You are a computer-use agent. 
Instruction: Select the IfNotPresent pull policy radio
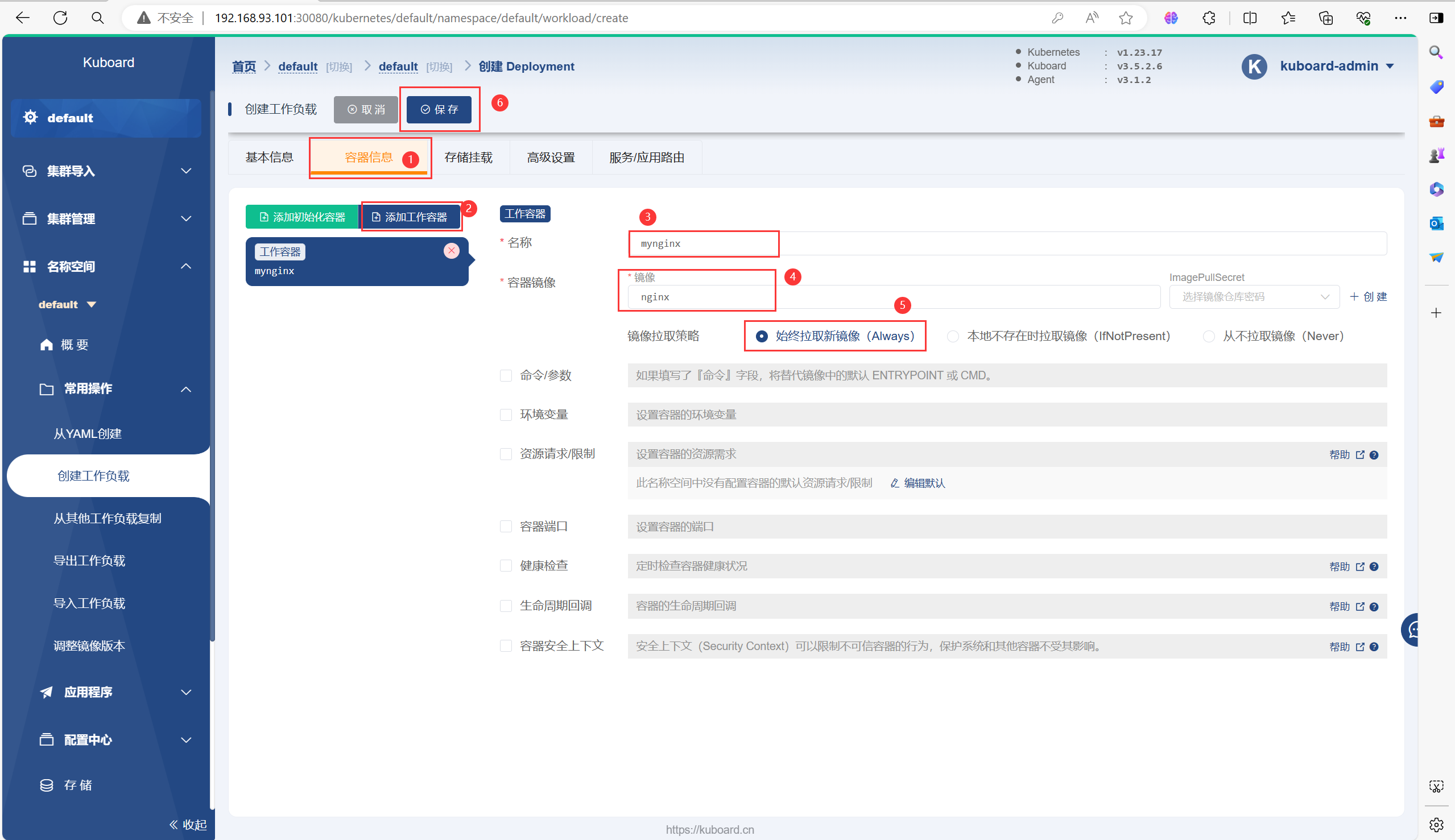[x=953, y=336]
